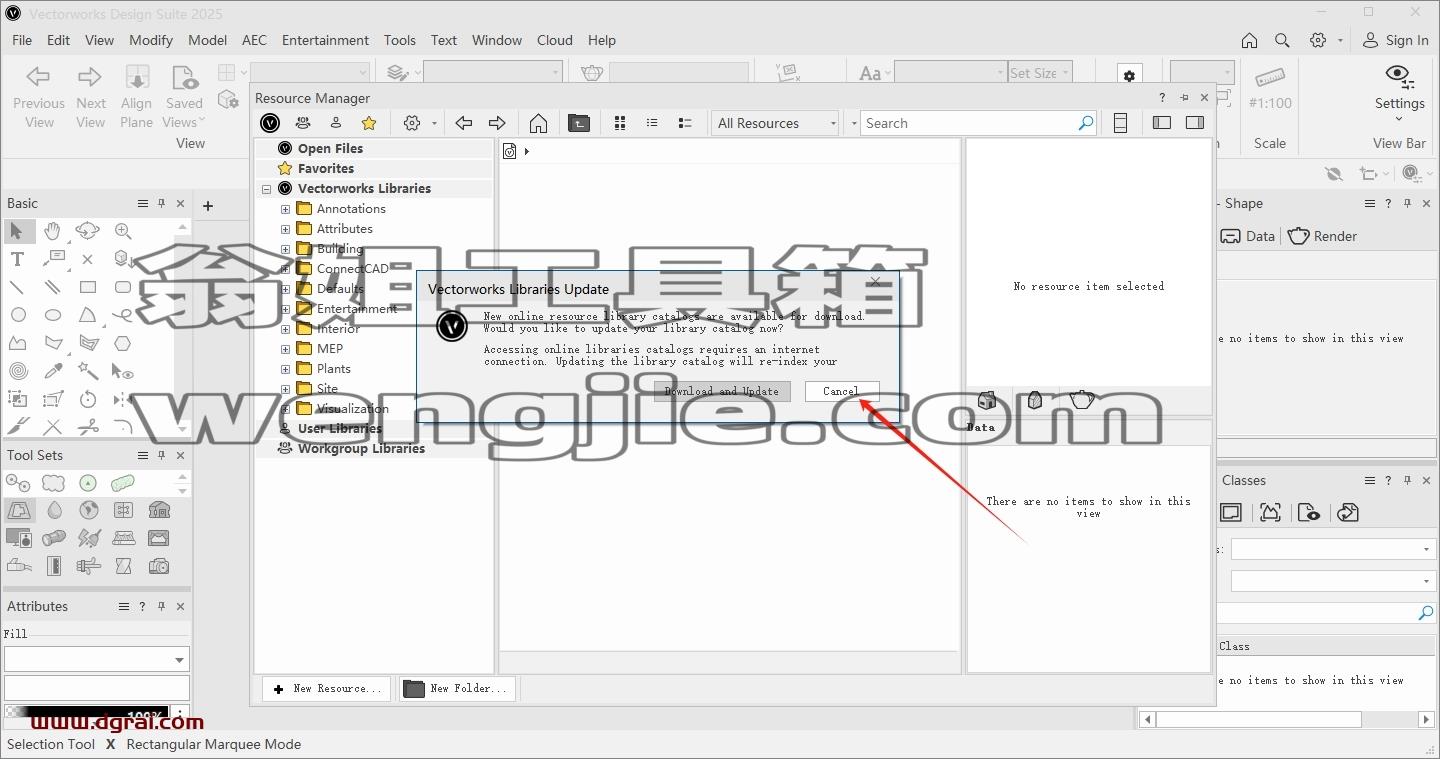Select the Regular Polygon hexagon tool
Image resolution: width=1440 pixels, height=759 pixels.
122,343
